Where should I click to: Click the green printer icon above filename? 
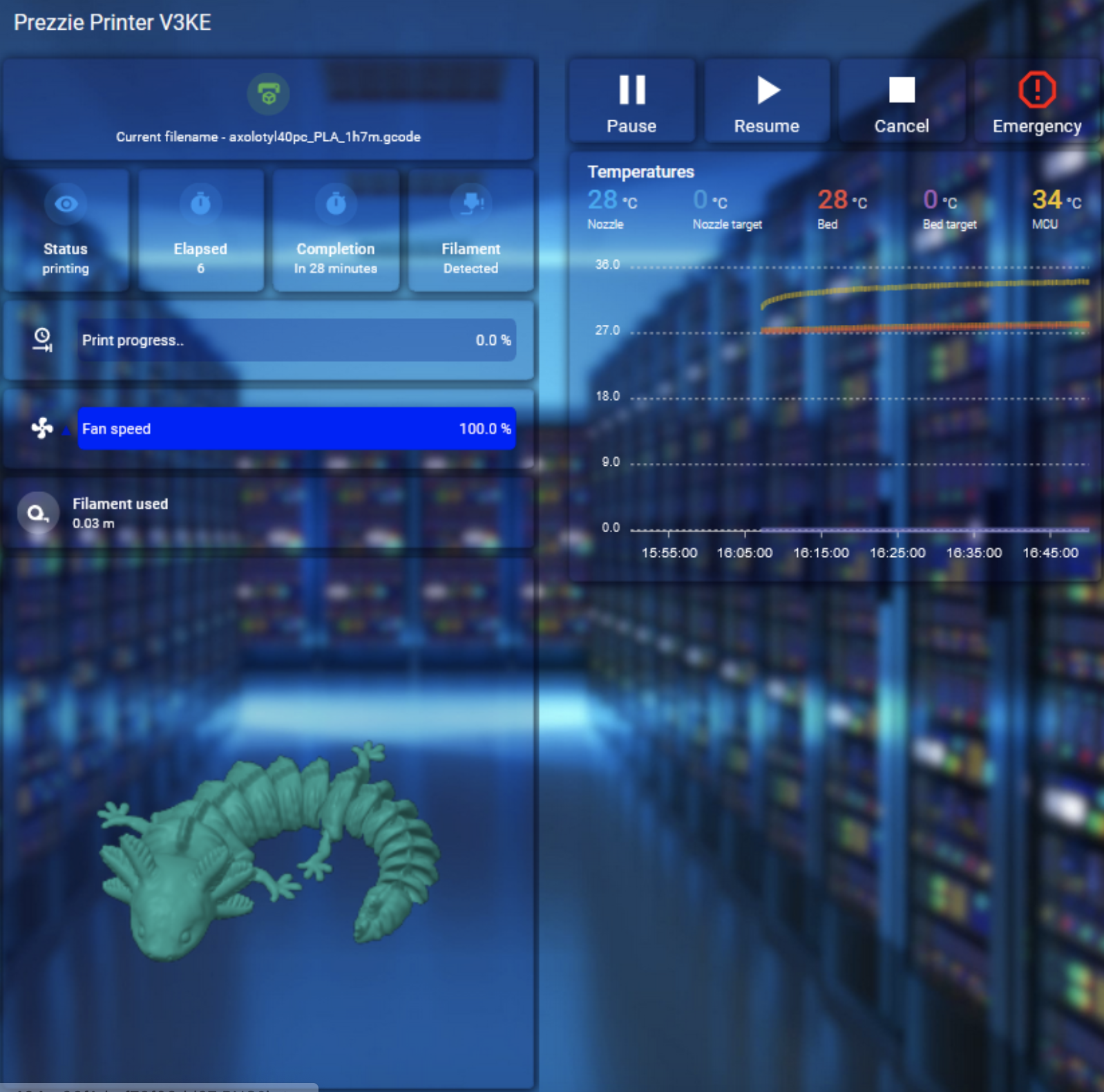pyautogui.click(x=268, y=93)
